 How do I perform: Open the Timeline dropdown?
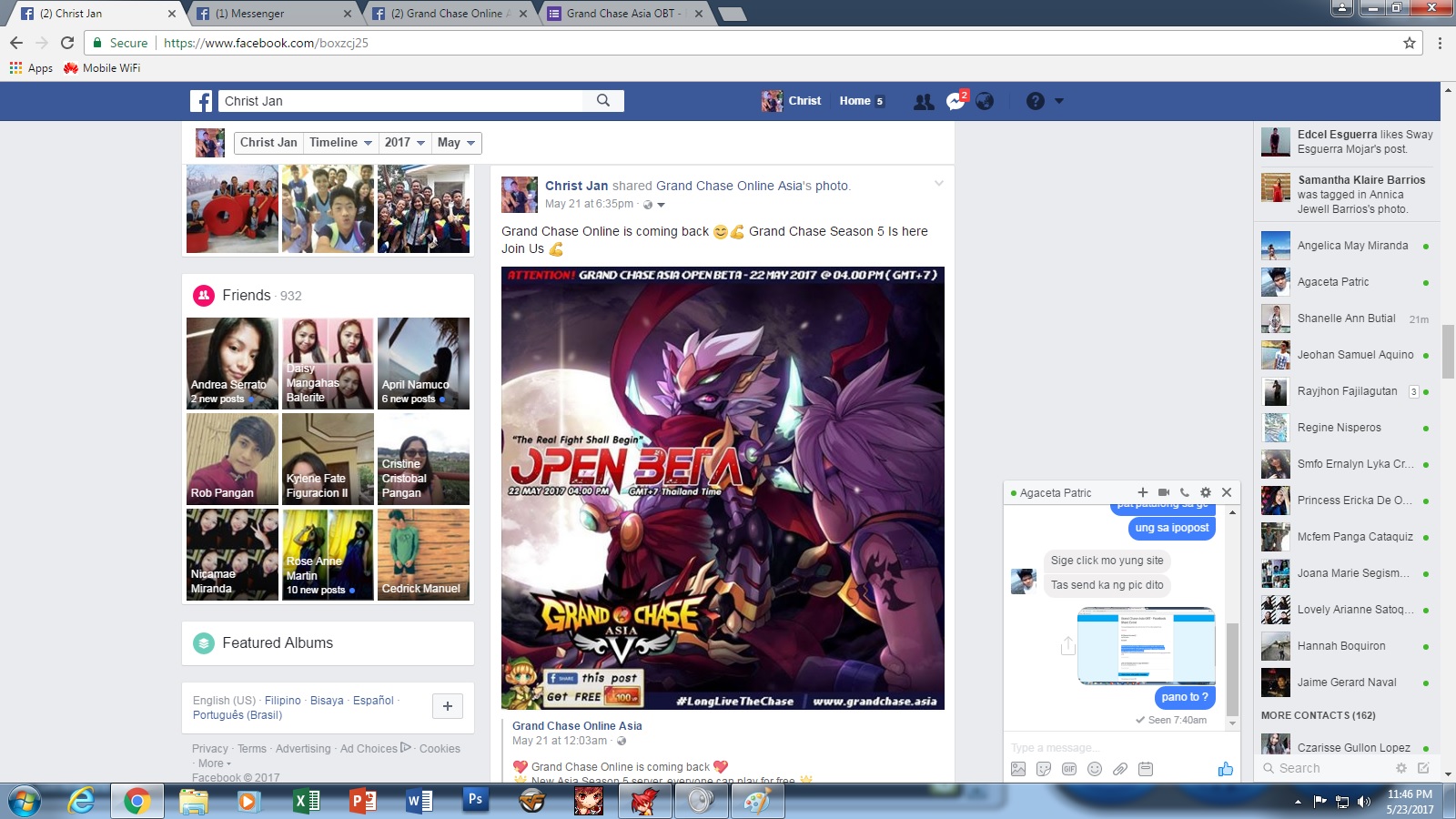(341, 143)
